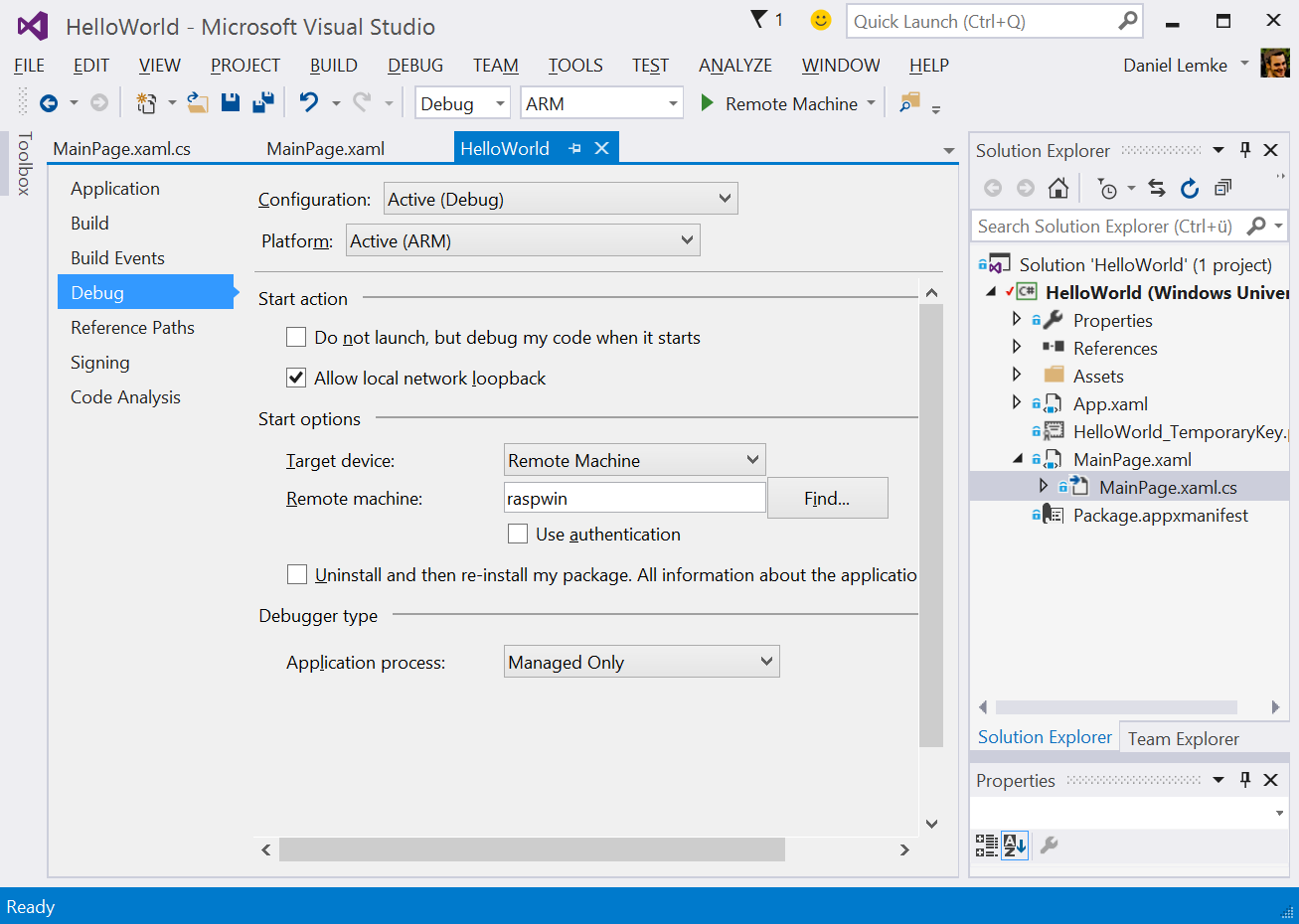Image resolution: width=1299 pixels, height=924 pixels.
Task: Select the Build Events settings page
Action: pyautogui.click(x=117, y=258)
